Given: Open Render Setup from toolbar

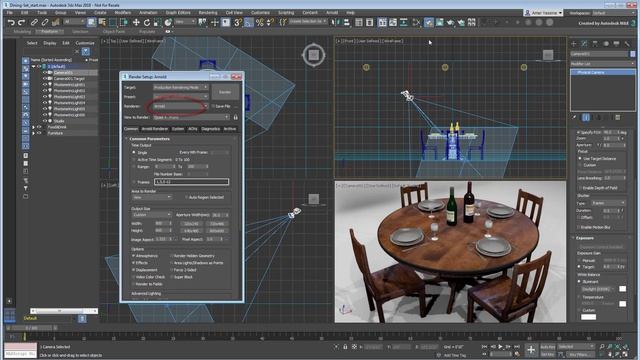Looking at the screenshot, I should tap(429, 22).
